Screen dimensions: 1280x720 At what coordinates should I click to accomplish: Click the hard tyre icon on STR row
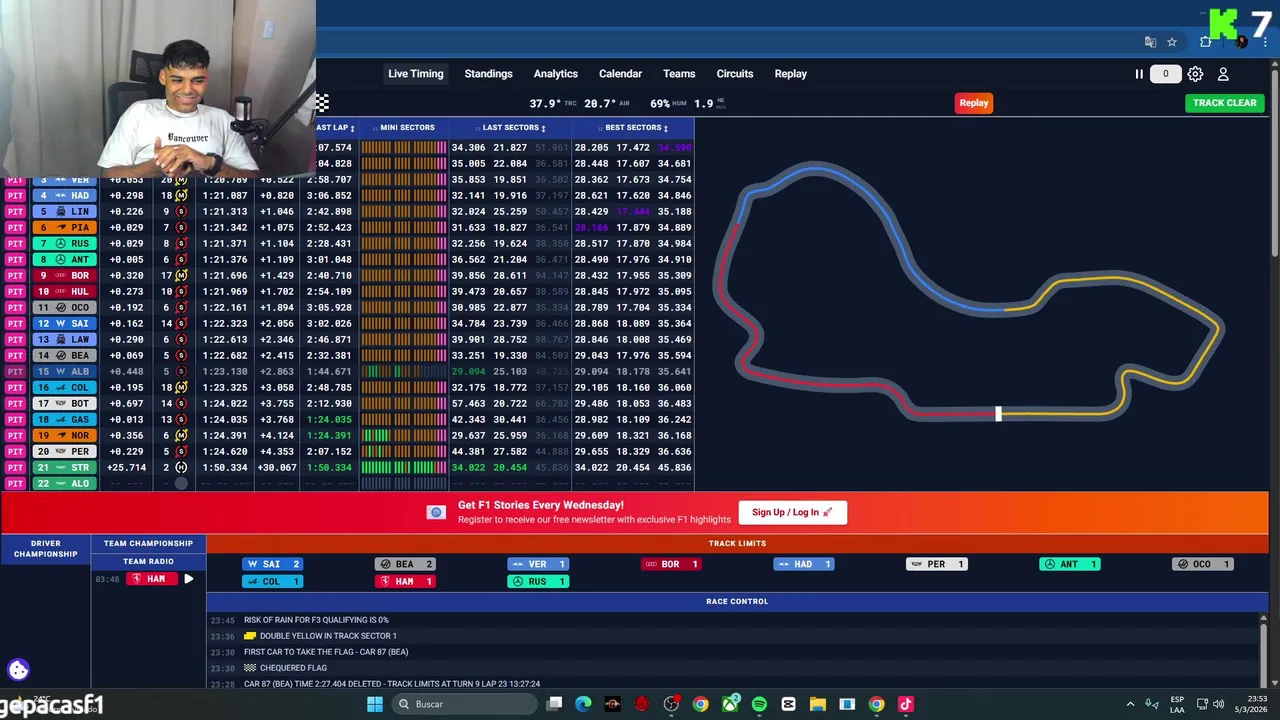[x=181, y=468]
